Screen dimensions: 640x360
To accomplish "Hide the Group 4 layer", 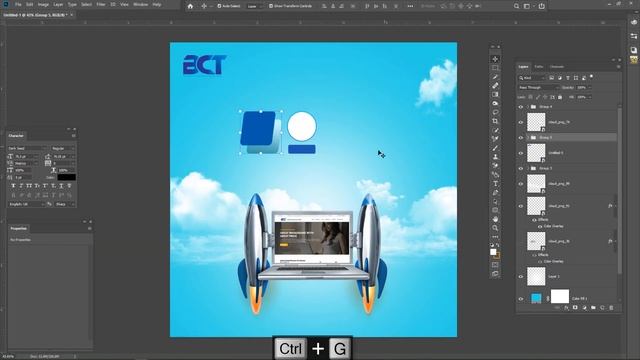I will 520,107.
